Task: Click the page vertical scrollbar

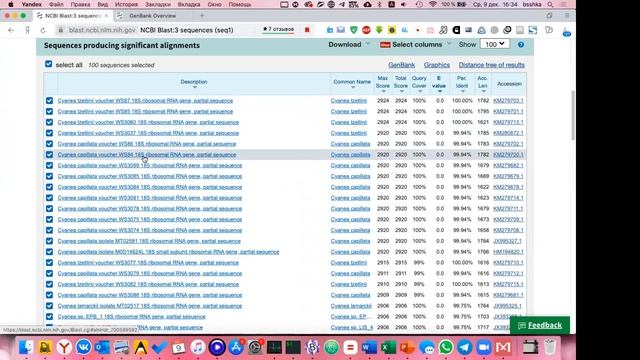Action: [573, 116]
